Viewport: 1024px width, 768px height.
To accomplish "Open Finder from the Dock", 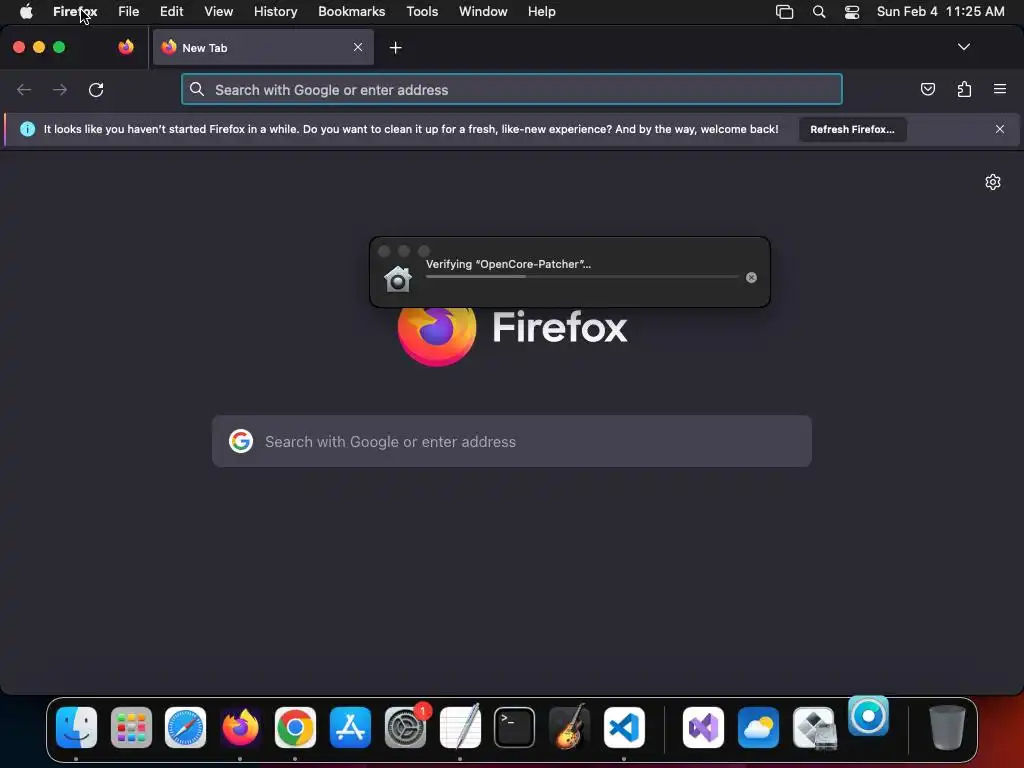I will tap(76, 728).
